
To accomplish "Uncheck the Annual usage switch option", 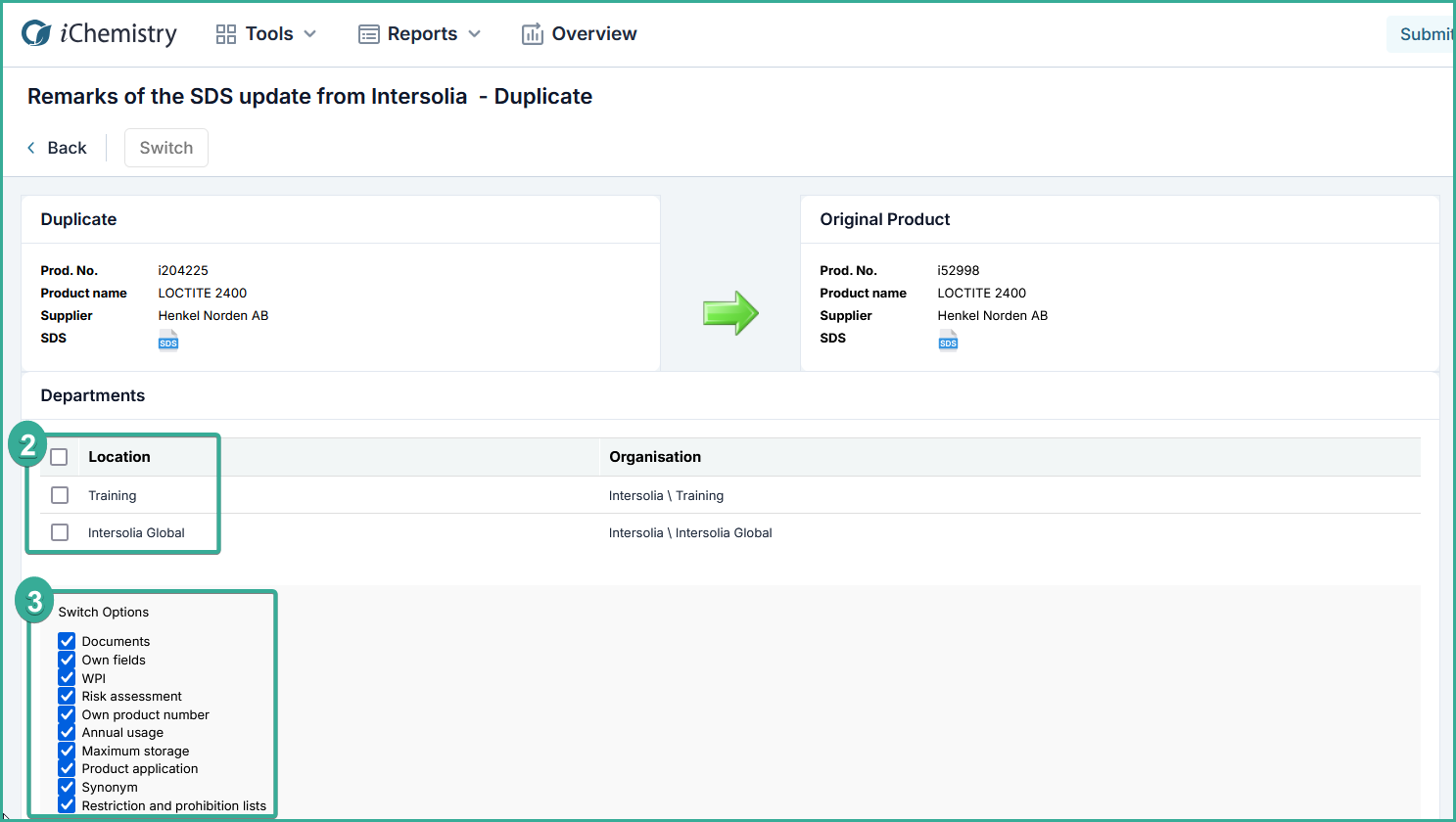I will click(x=67, y=732).
